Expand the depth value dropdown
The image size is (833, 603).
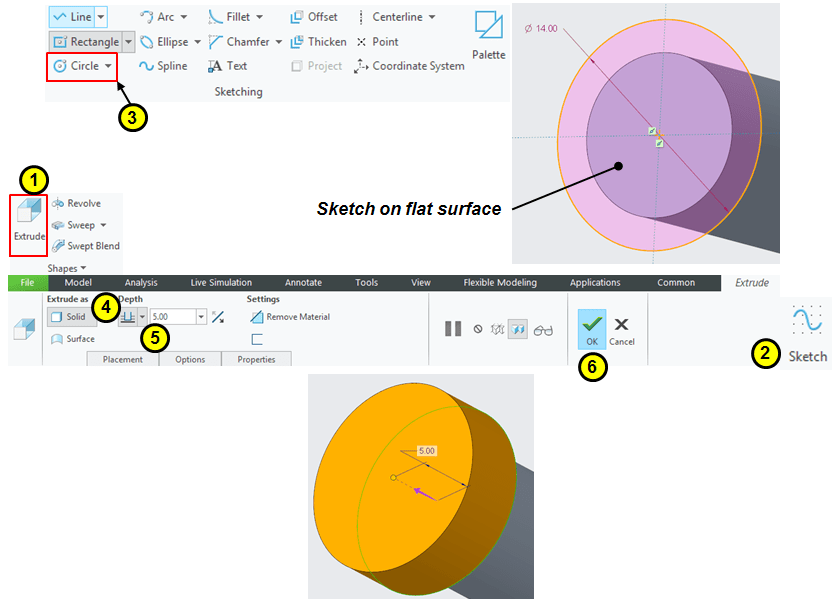[x=202, y=317]
